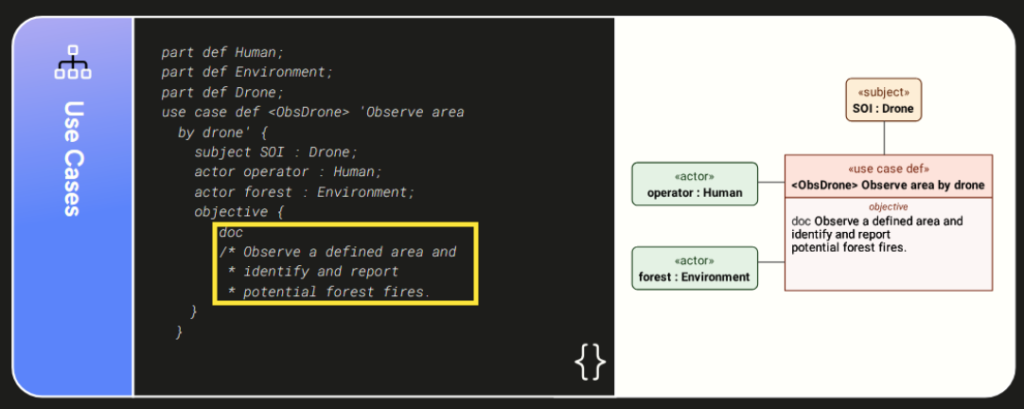The height and width of the screenshot is (409, 1024).
Task: Click the 'objective {' line in code
Action: [240, 212]
